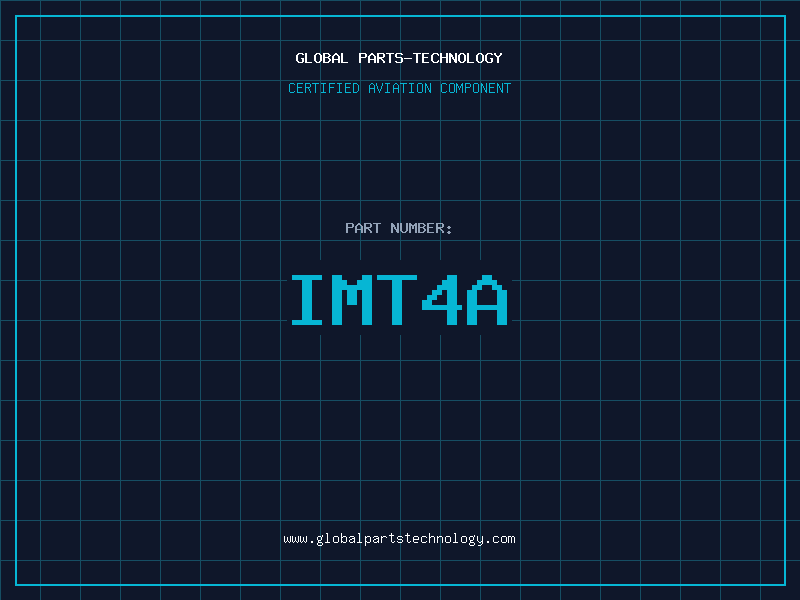Screen dimensions: 800x600
Task: Select the large IMT4A part number
Action: pyautogui.click(x=399, y=300)
